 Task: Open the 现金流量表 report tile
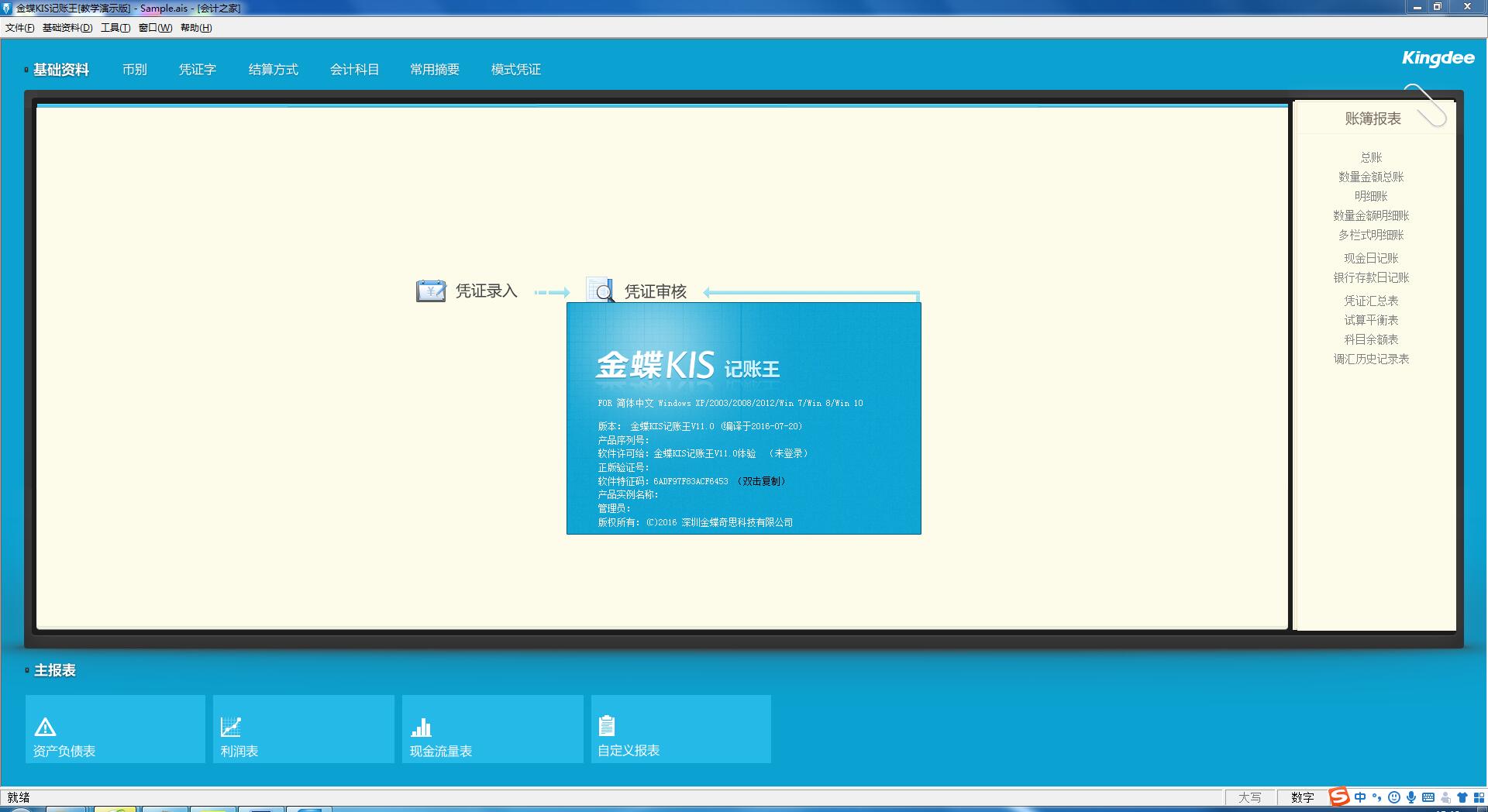point(493,729)
